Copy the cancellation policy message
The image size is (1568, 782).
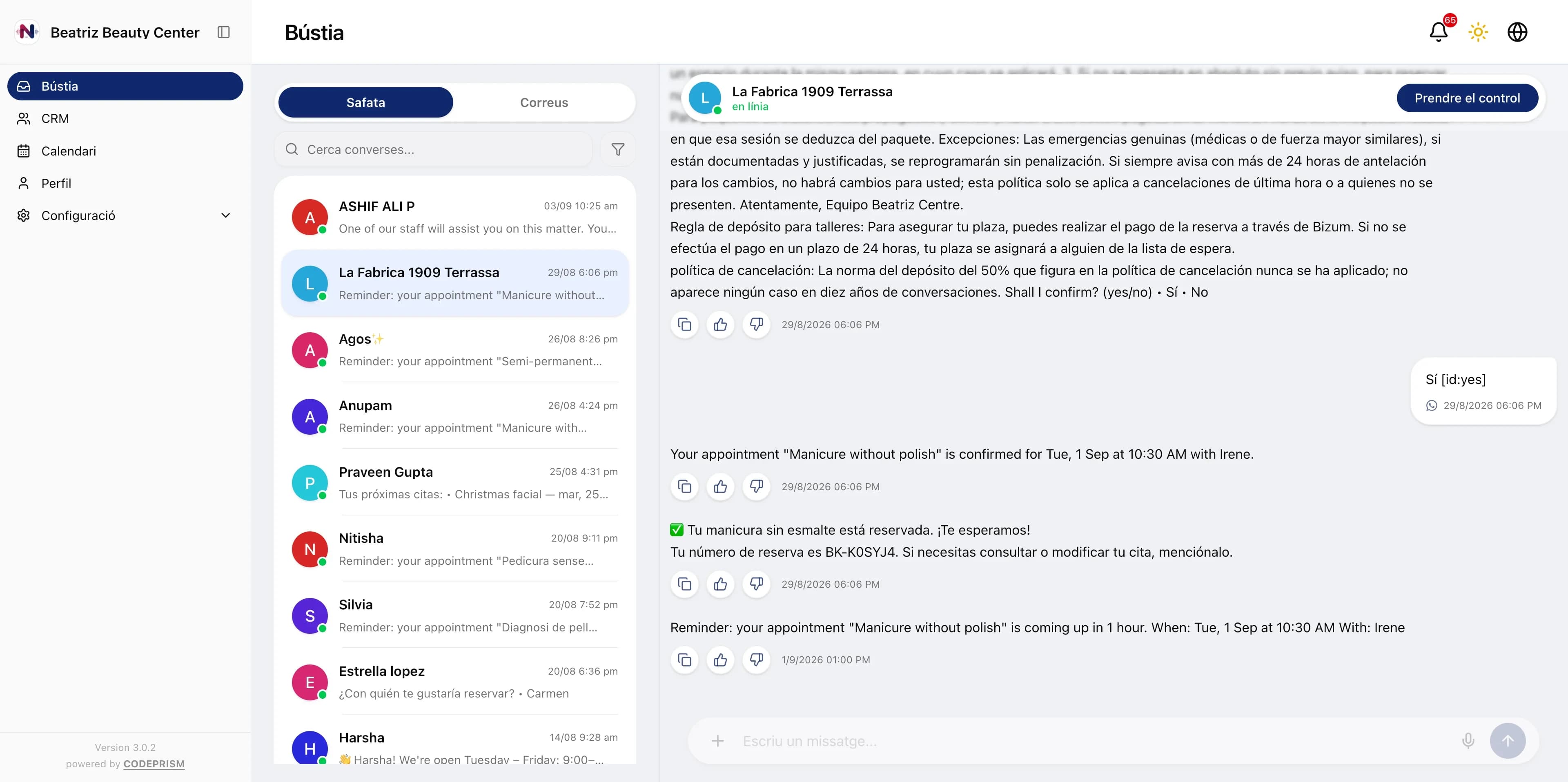pyautogui.click(x=685, y=324)
